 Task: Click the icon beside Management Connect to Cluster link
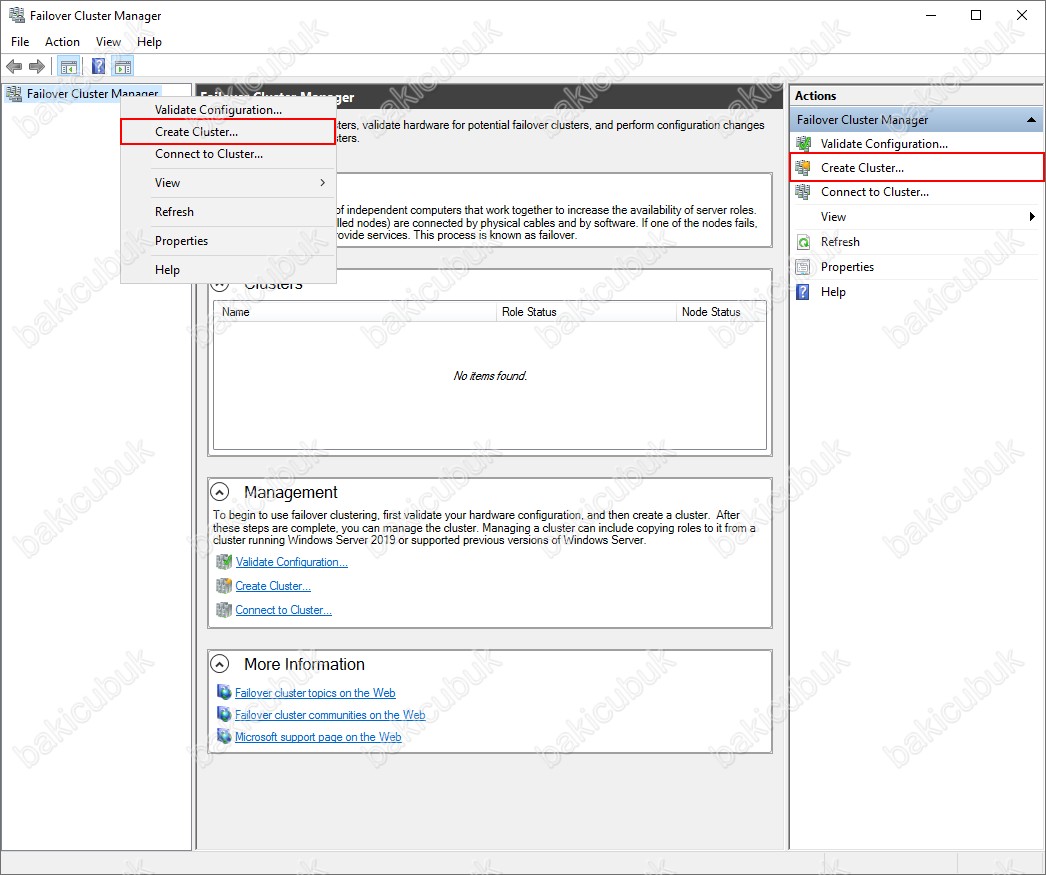click(224, 610)
